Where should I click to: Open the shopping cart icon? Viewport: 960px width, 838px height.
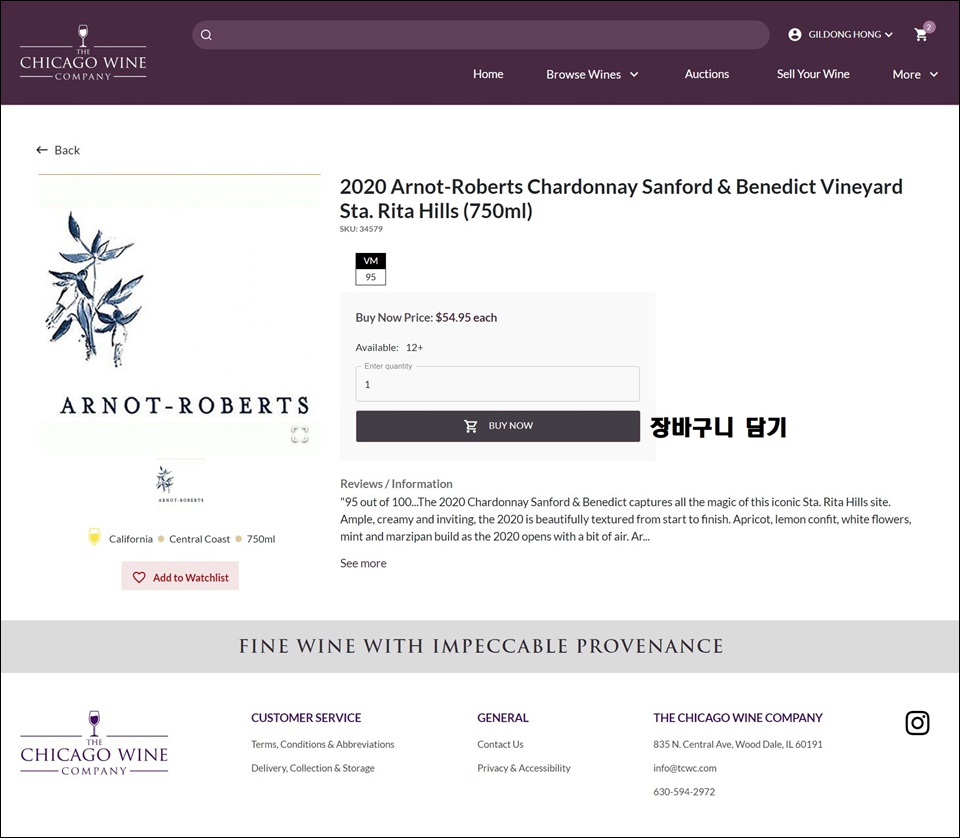pyautogui.click(x=920, y=35)
